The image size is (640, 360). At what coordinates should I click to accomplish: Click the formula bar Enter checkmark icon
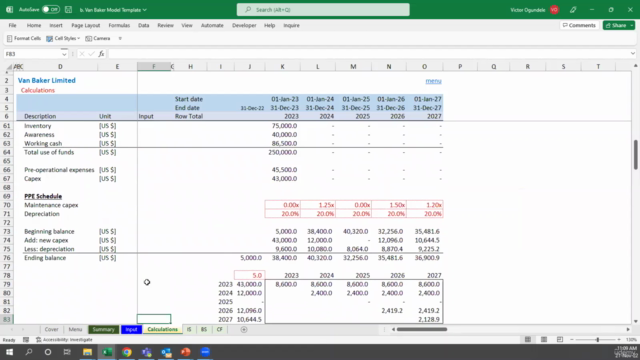[x=91, y=54]
